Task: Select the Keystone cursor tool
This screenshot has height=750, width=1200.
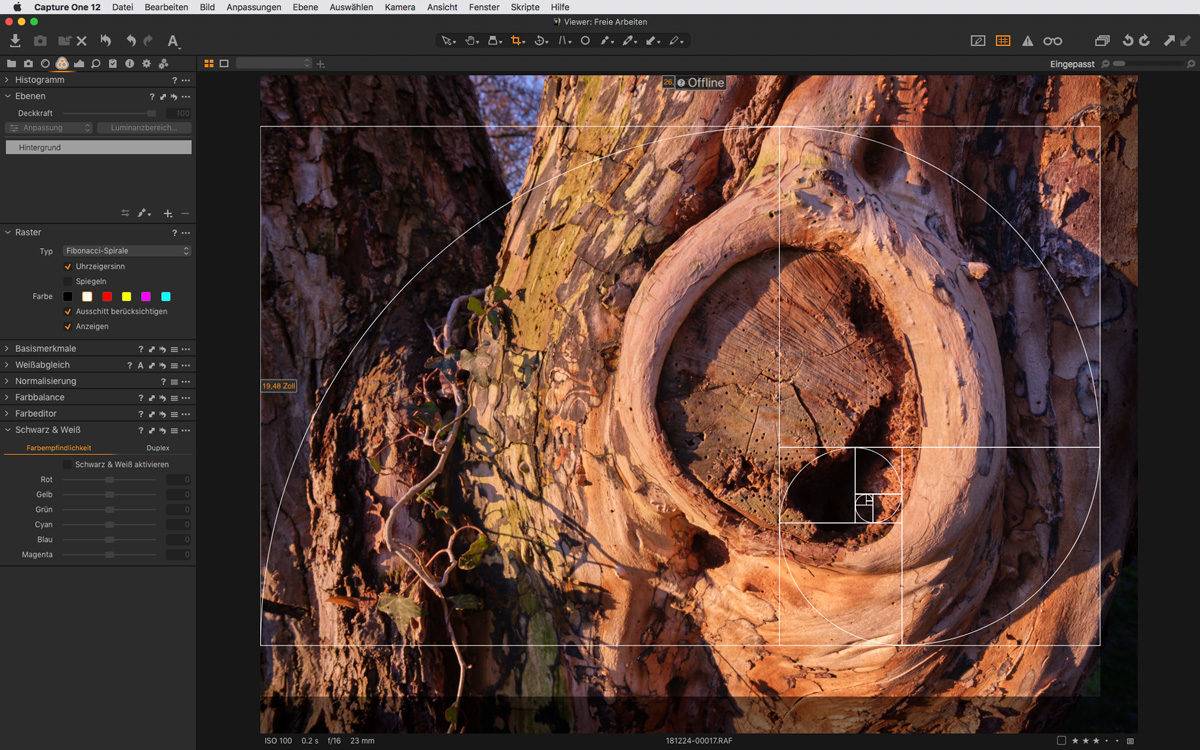Action: point(564,41)
